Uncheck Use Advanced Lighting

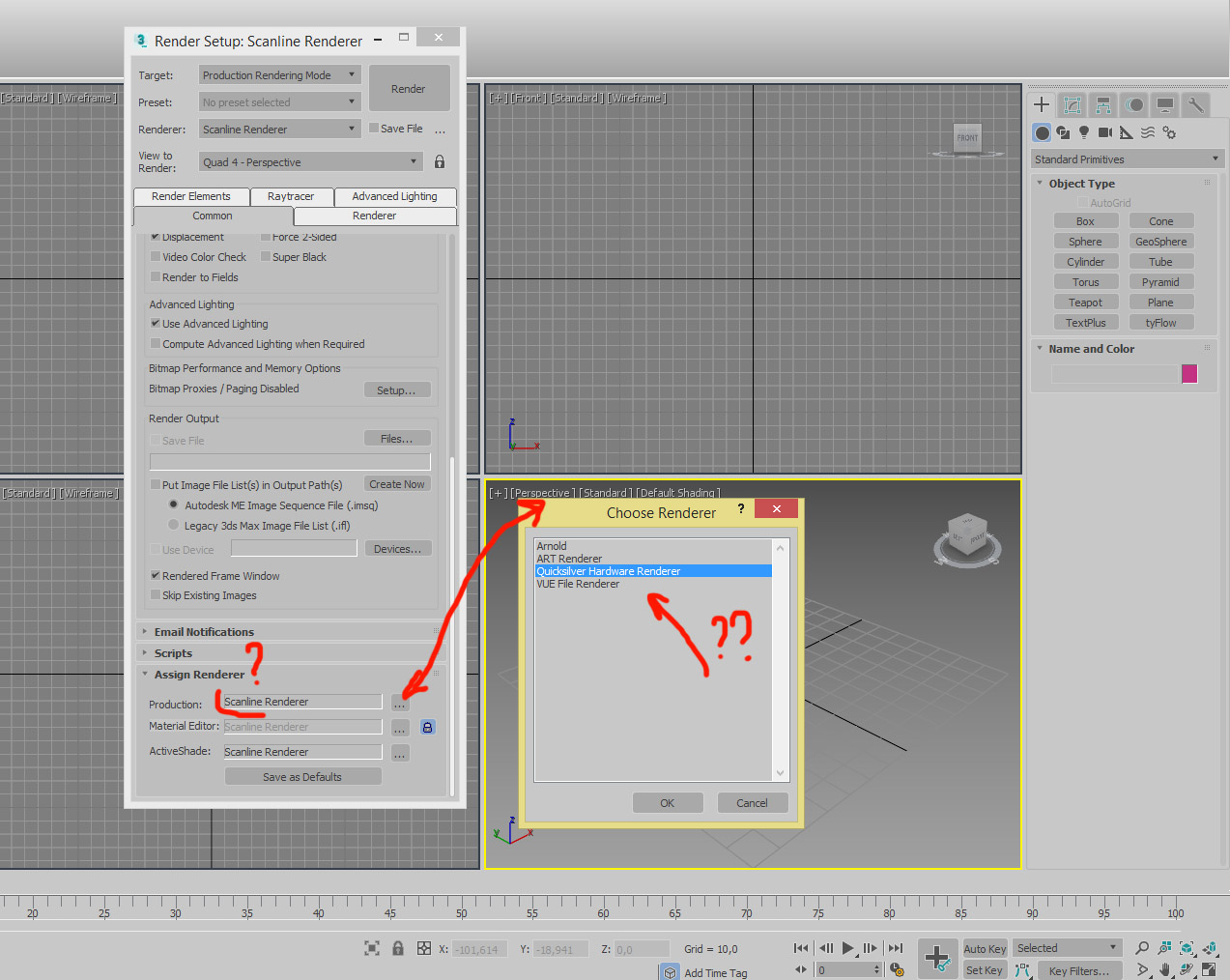click(x=156, y=324)
